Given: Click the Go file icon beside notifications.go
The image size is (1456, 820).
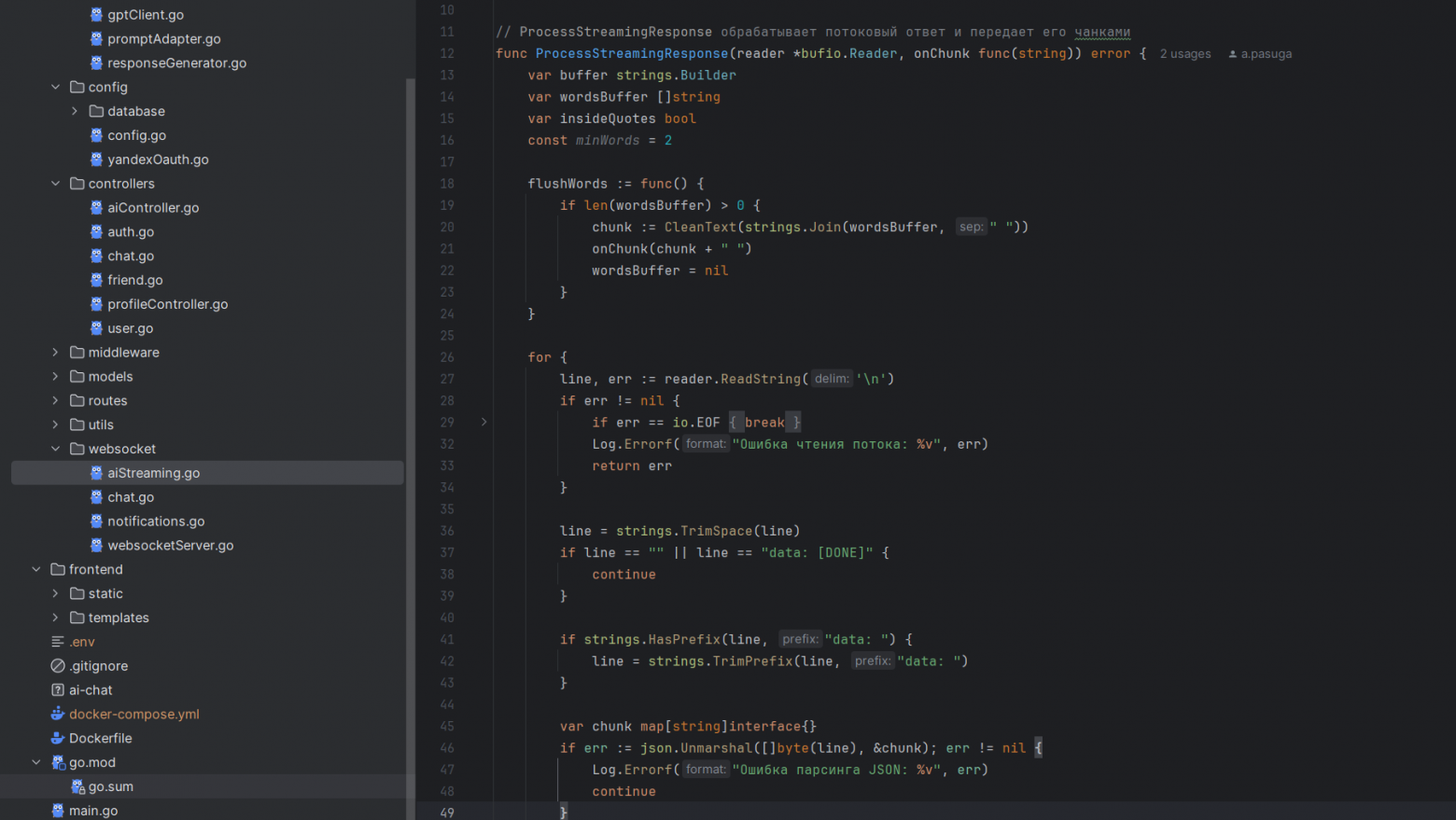Looking at the screenshot, I should click(x=96, y=521).
